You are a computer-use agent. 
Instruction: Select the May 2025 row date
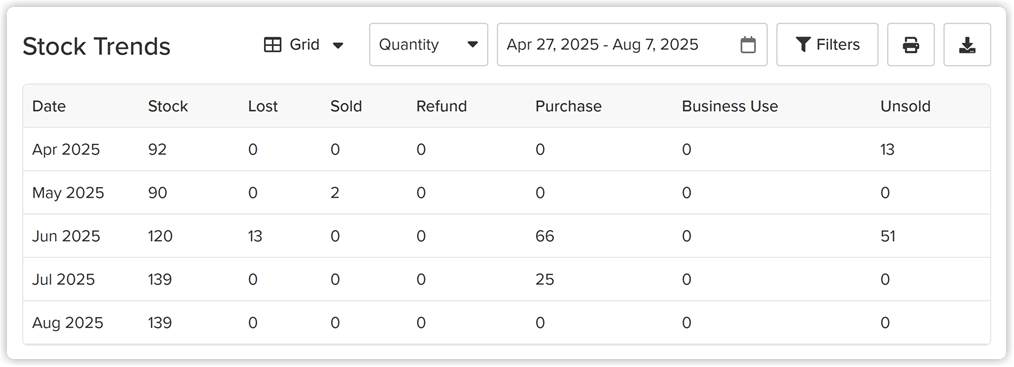68,193
